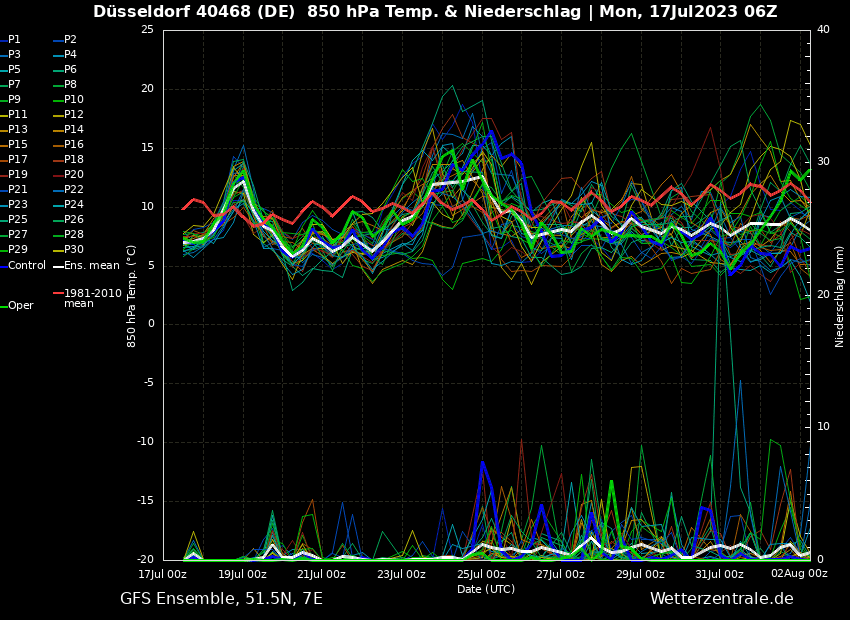Click the Wetterzentrale.de text at bottom right

(721, 599)
